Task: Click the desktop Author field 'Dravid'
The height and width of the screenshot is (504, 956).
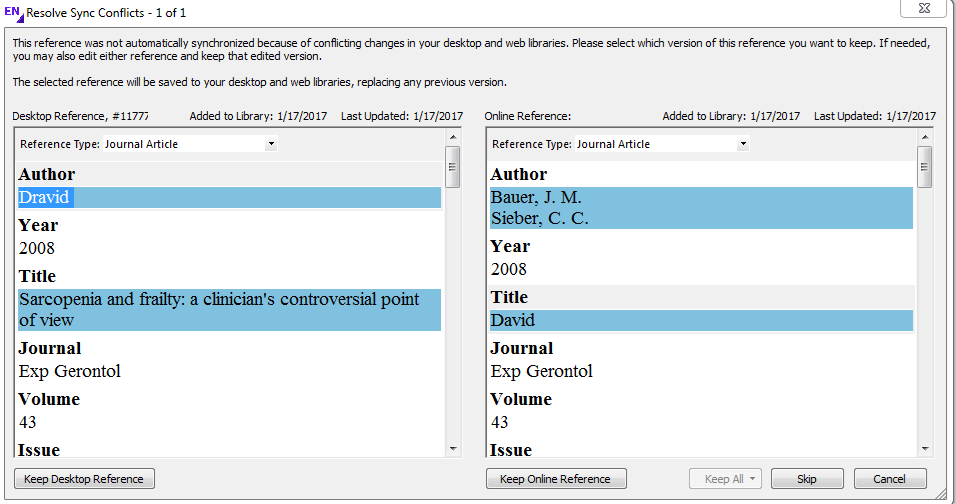Action: pos(45,198)
